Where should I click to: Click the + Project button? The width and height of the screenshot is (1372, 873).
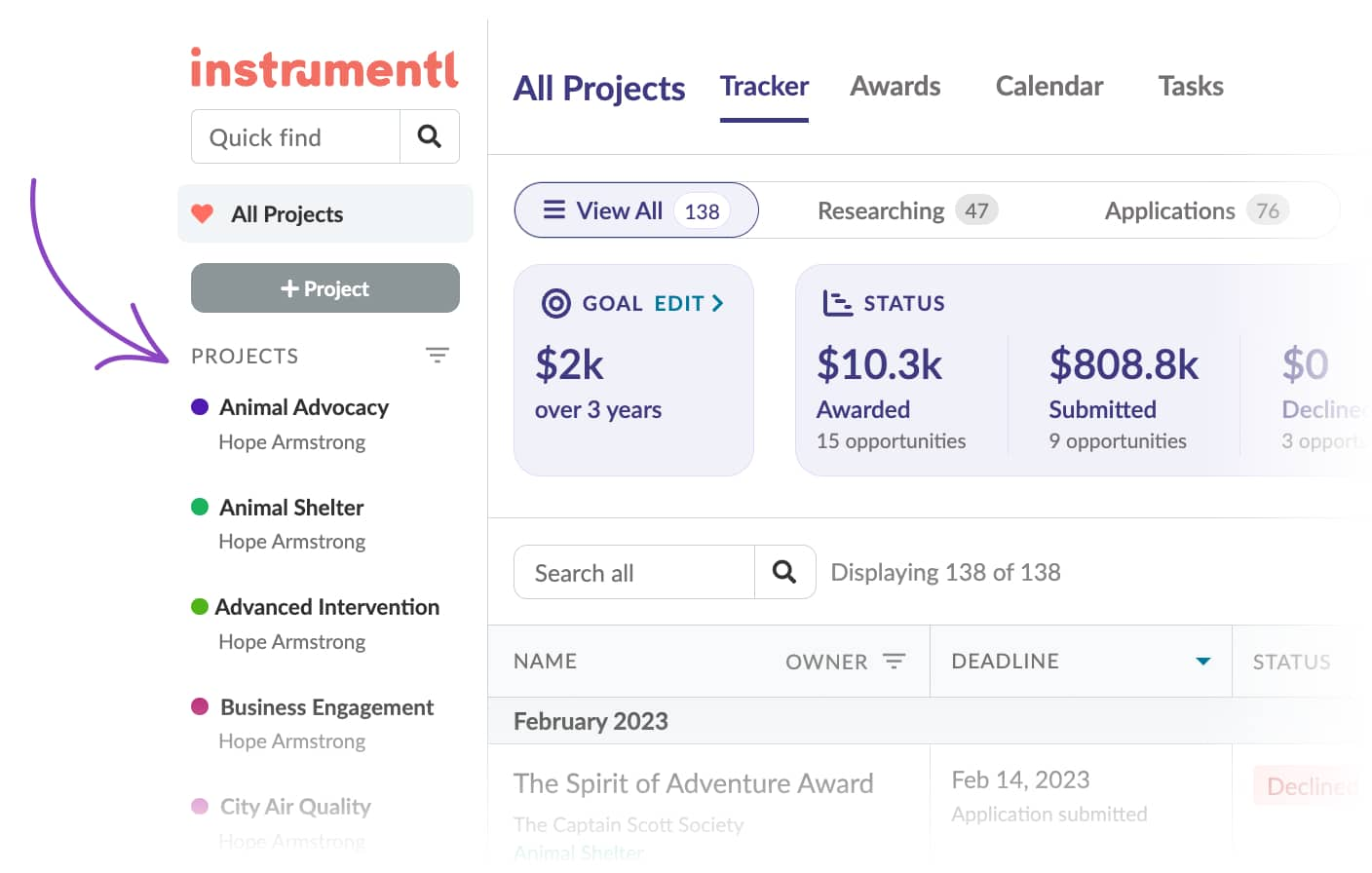pos(324,287)
